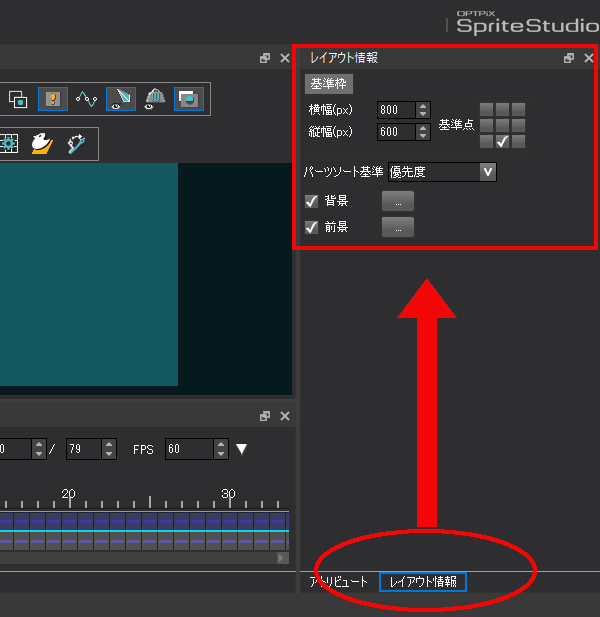Set 基準点 to the top-left cell
This screenshot has height=617, width=600.
pyautogui.click(x=486, y=109)
